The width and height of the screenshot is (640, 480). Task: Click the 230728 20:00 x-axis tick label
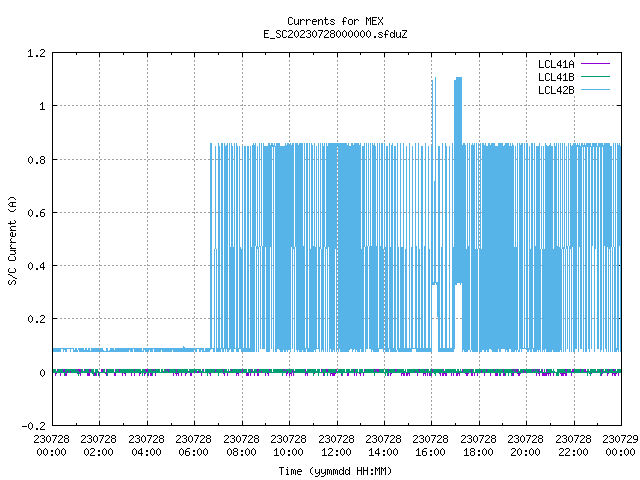525,446
